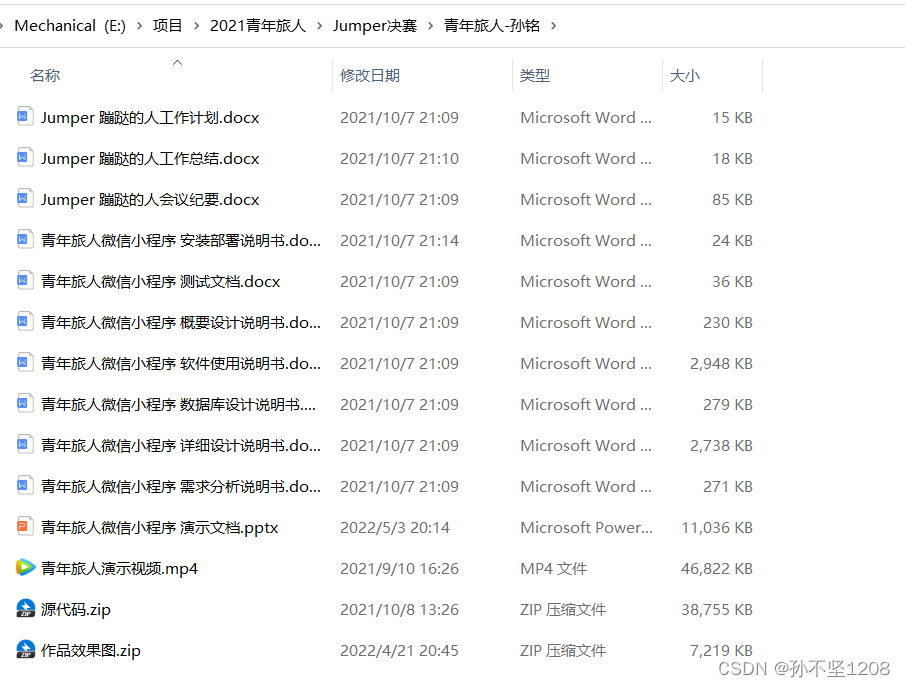Expand the chevron after 2021青年旅人 breadcrumb
Viewport: 905px width, 687px height.
click(x=320, y=26)
